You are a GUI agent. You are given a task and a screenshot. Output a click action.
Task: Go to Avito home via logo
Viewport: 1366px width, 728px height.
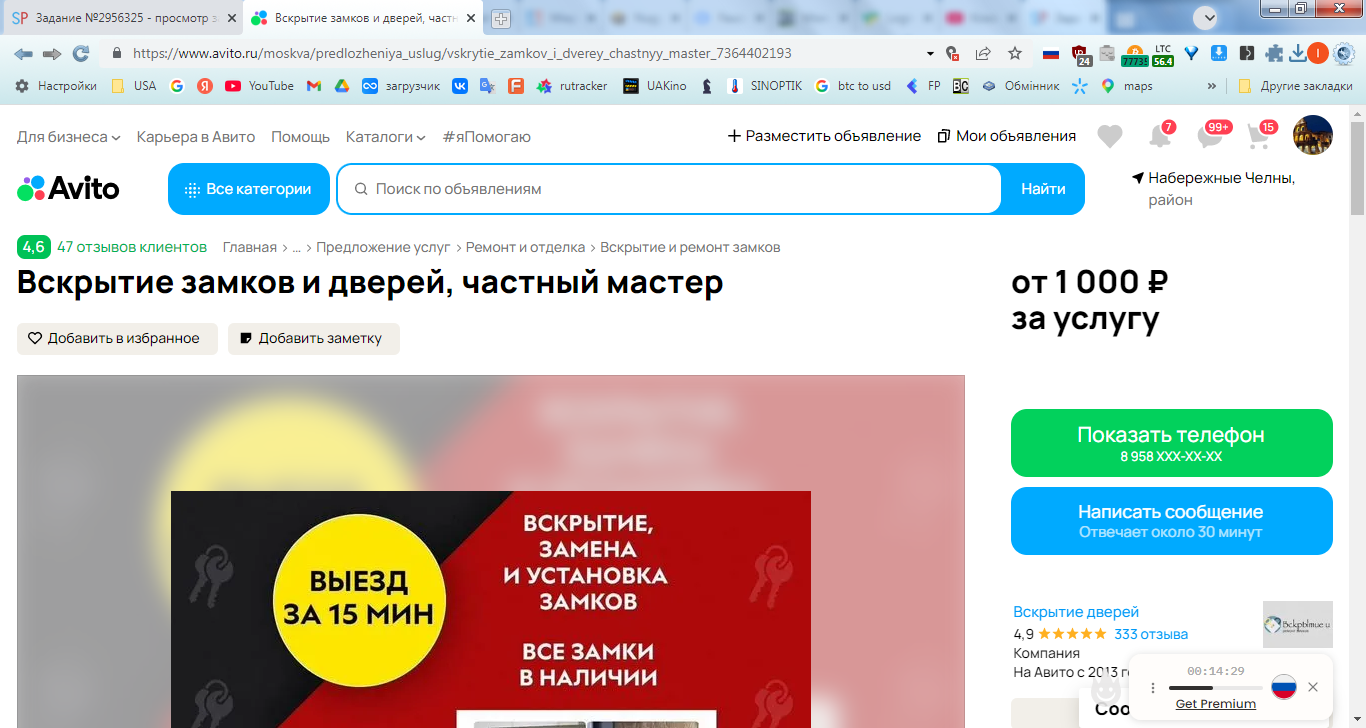pyautogui.click(x=68, y=188)
